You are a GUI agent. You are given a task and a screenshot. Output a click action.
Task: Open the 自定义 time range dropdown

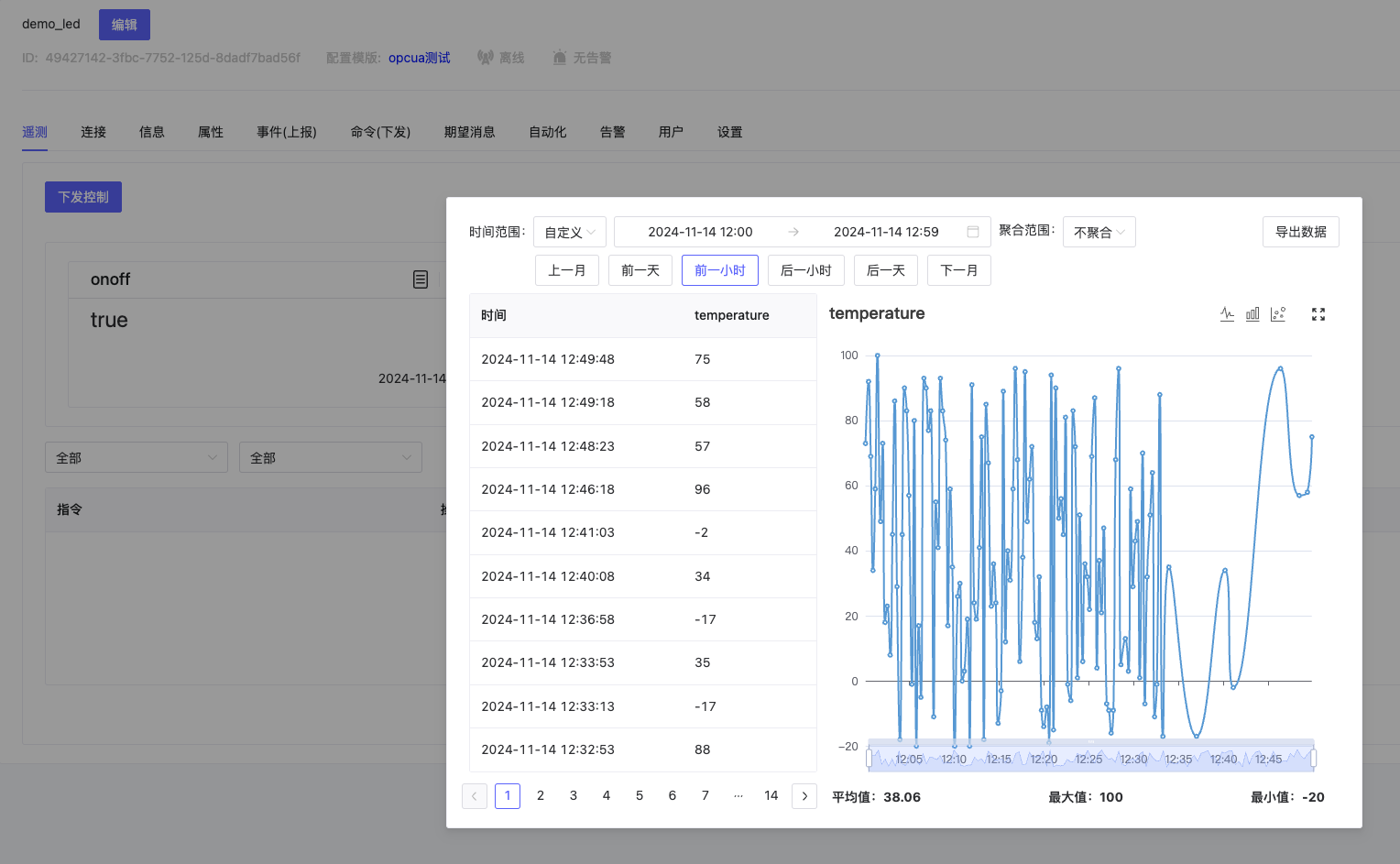point(569,233)
